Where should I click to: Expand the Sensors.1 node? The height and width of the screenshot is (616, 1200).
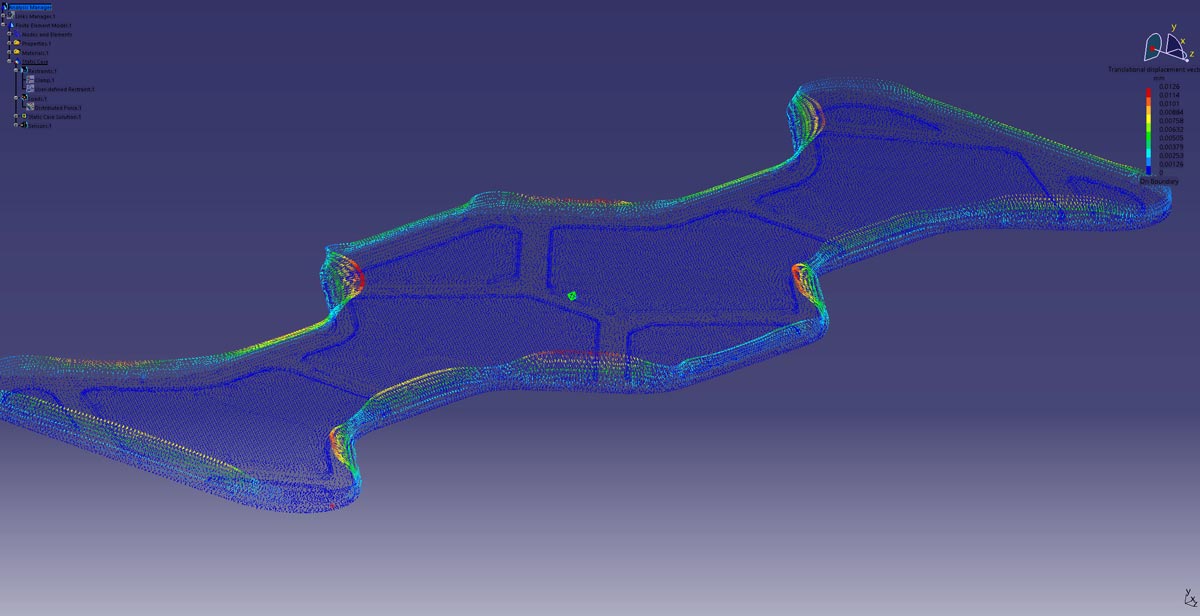tap(16, 125)
